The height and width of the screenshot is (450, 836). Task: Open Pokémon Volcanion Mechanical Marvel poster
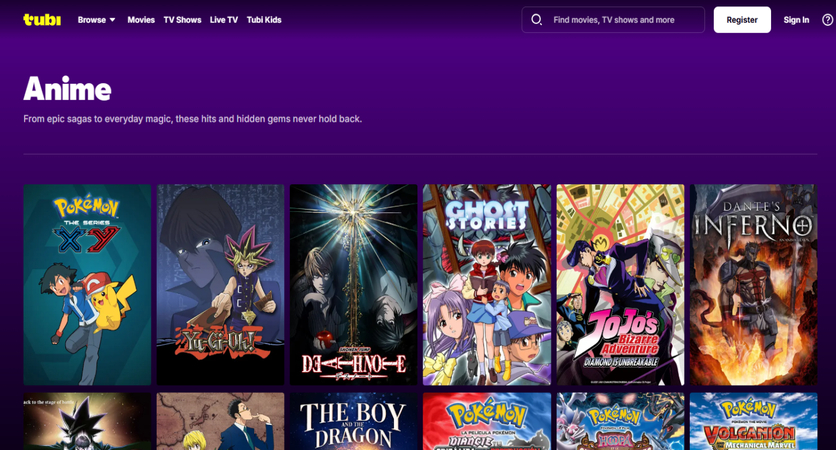[x=754, y=421]
